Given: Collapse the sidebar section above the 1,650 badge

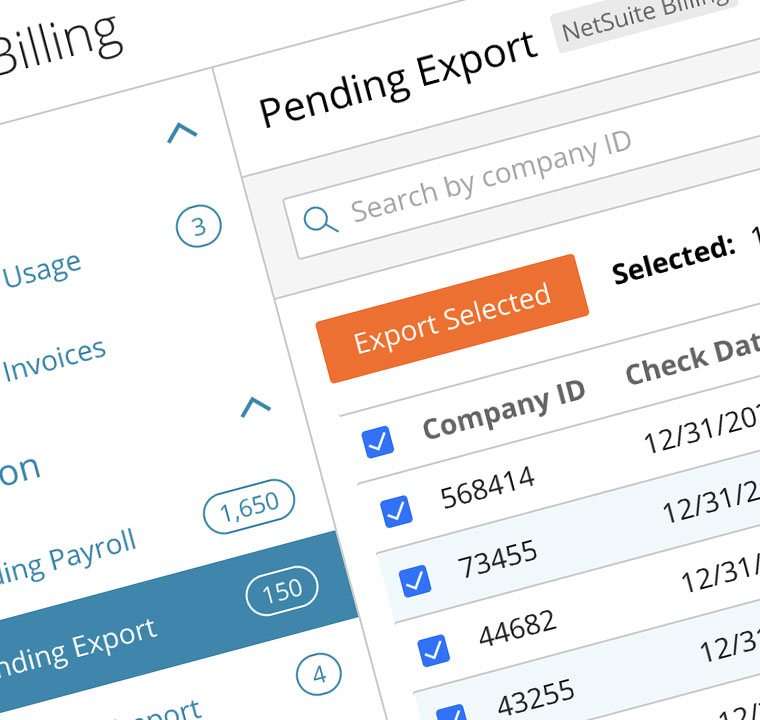Looking at the screenshot, I should tap(256, 407).
